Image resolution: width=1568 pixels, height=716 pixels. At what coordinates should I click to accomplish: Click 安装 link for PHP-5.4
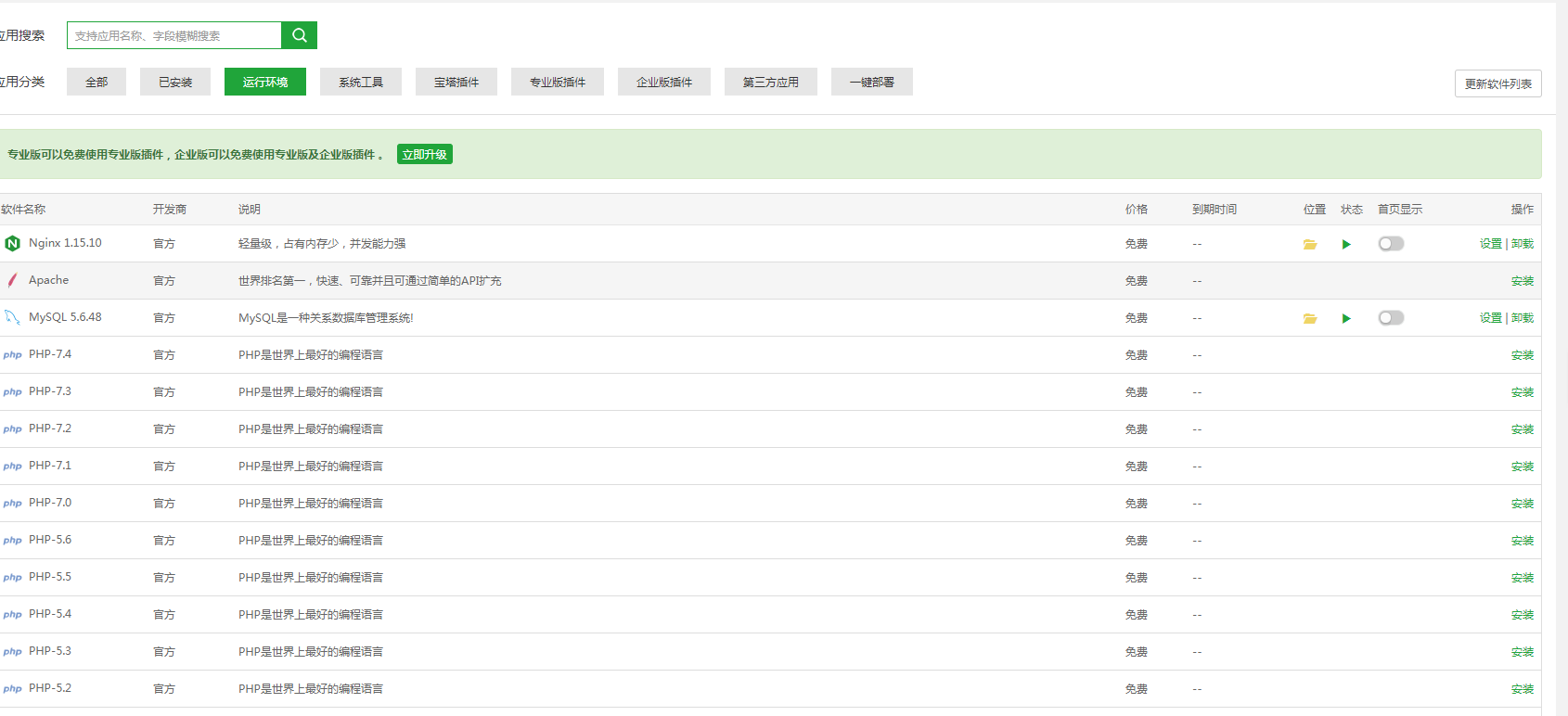coord(1523,614)
